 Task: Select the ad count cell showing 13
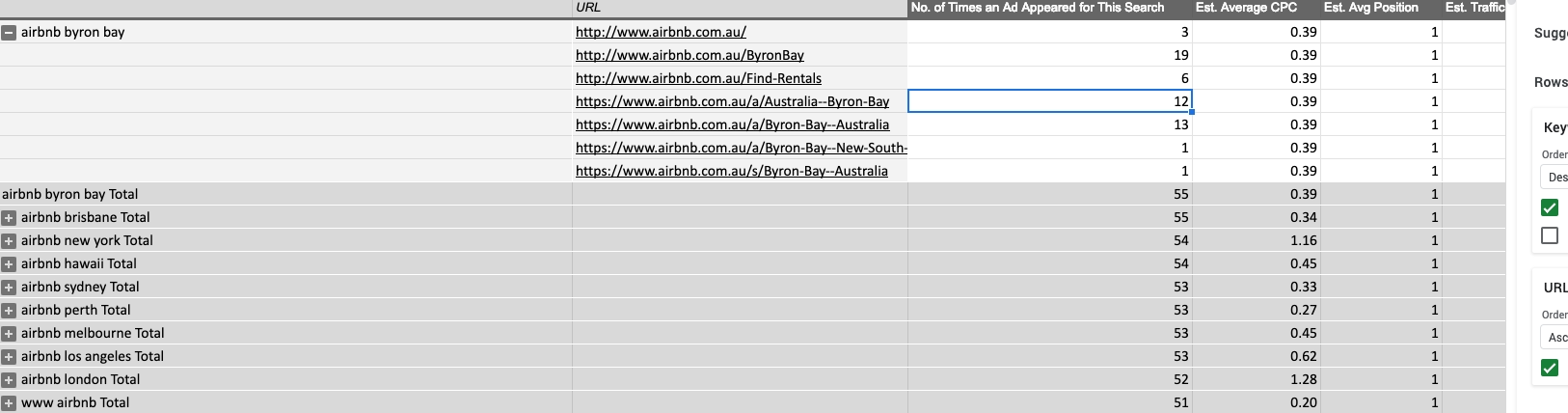(1050, 124)
